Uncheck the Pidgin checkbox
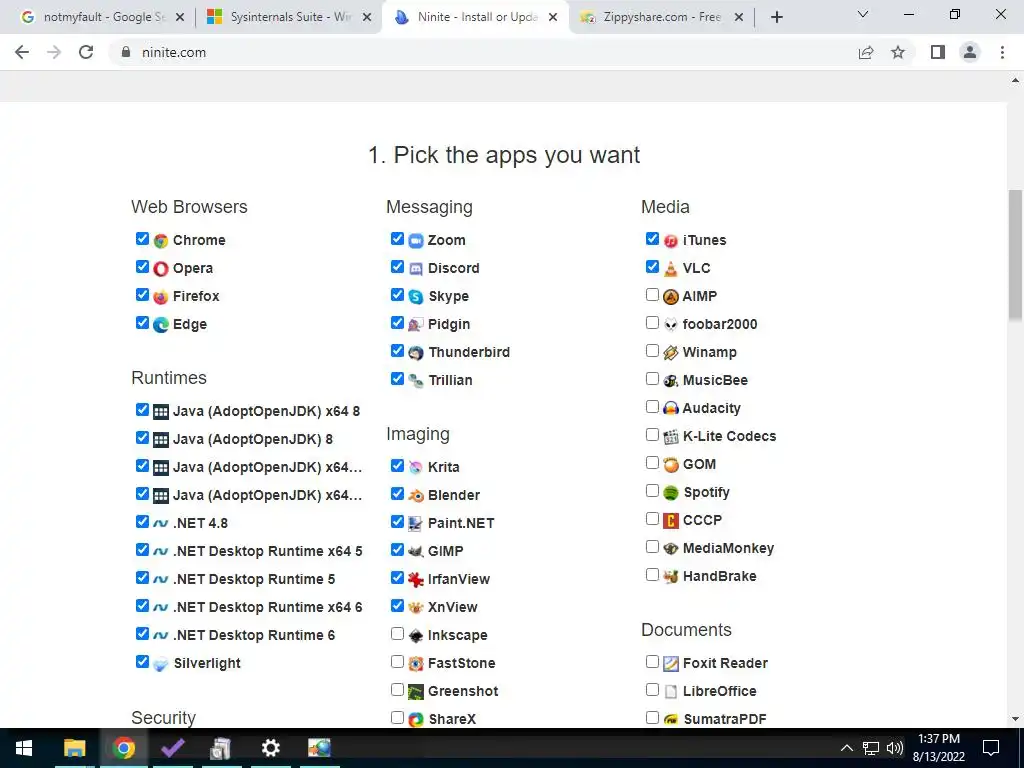Image resolution: width=1024 pixels, height=768 pixels. pyautogui.click(x=397, y=323)
